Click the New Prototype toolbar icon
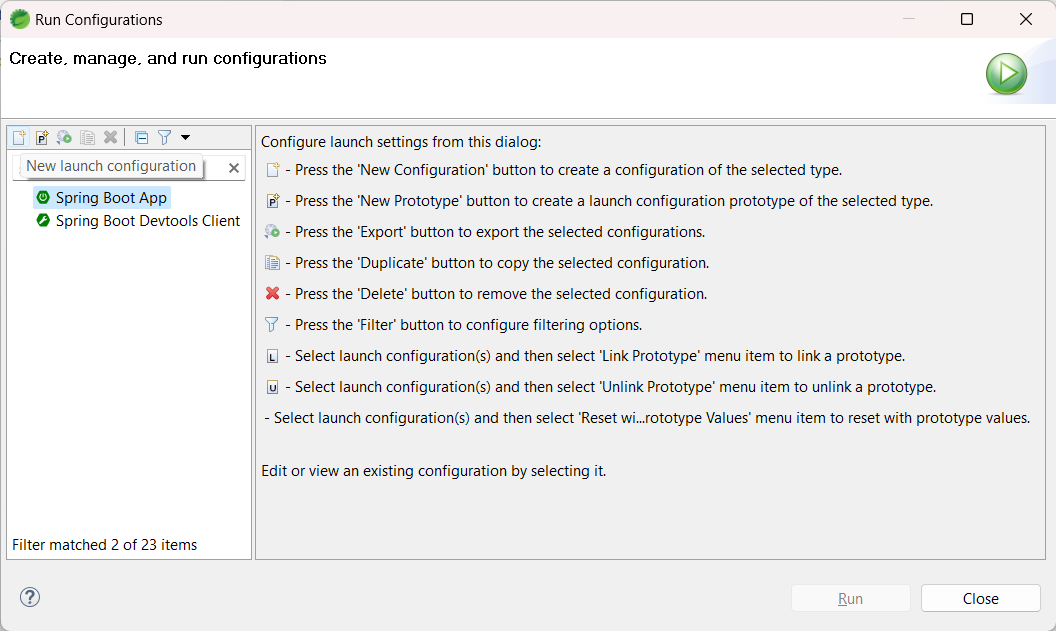This screenshot has width=1056, height=631. [x=42, y=137]
